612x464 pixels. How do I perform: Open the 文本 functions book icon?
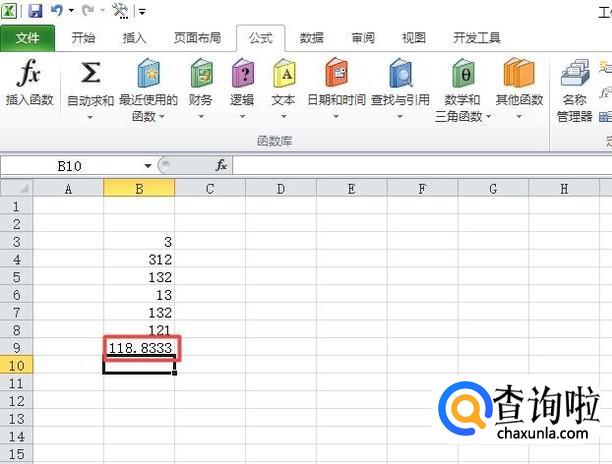pos(284,73)
